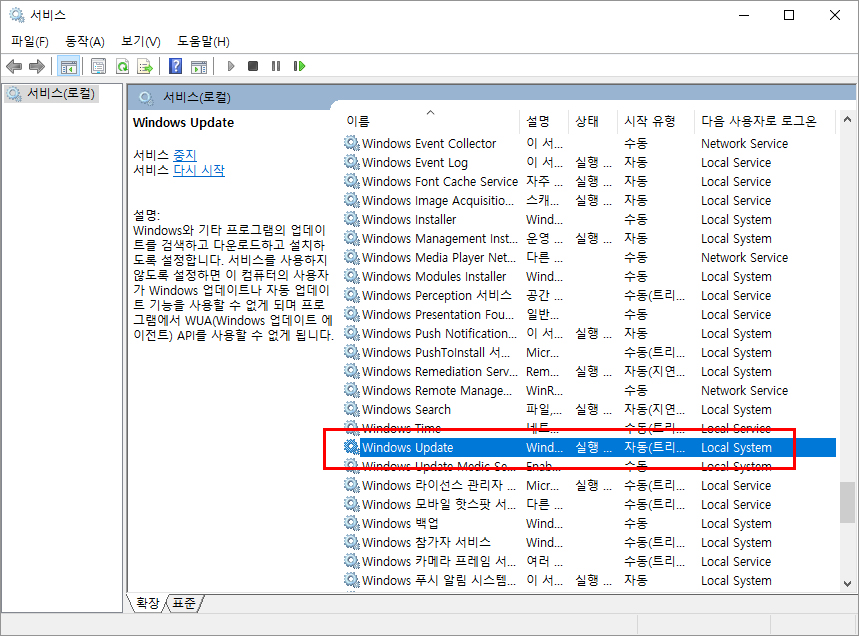This screenshot has width=859, height=636.
Task: Select Windows Management Inst... service
Action: pos(589,238)
